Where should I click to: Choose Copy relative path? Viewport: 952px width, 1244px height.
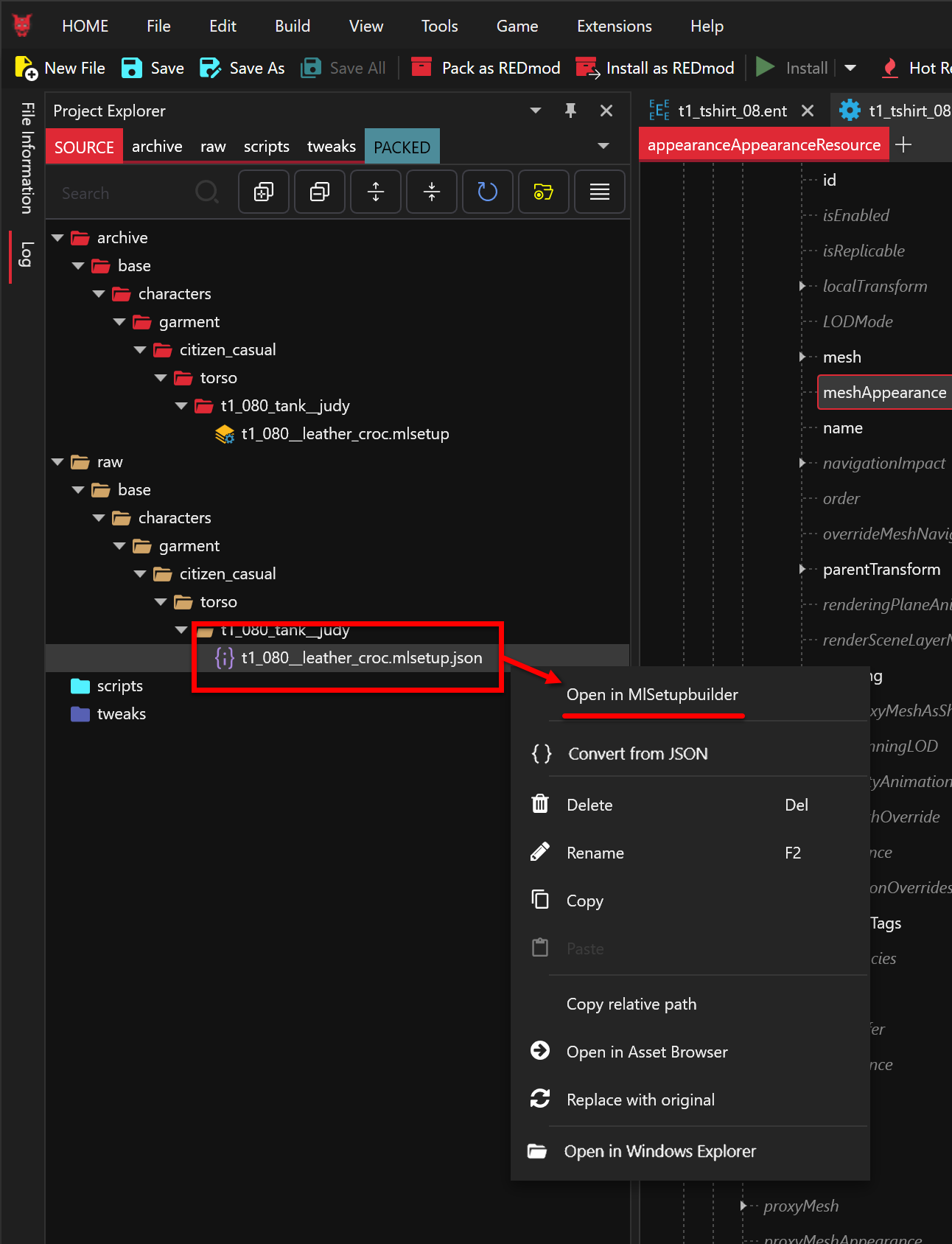coord(631,1004)
